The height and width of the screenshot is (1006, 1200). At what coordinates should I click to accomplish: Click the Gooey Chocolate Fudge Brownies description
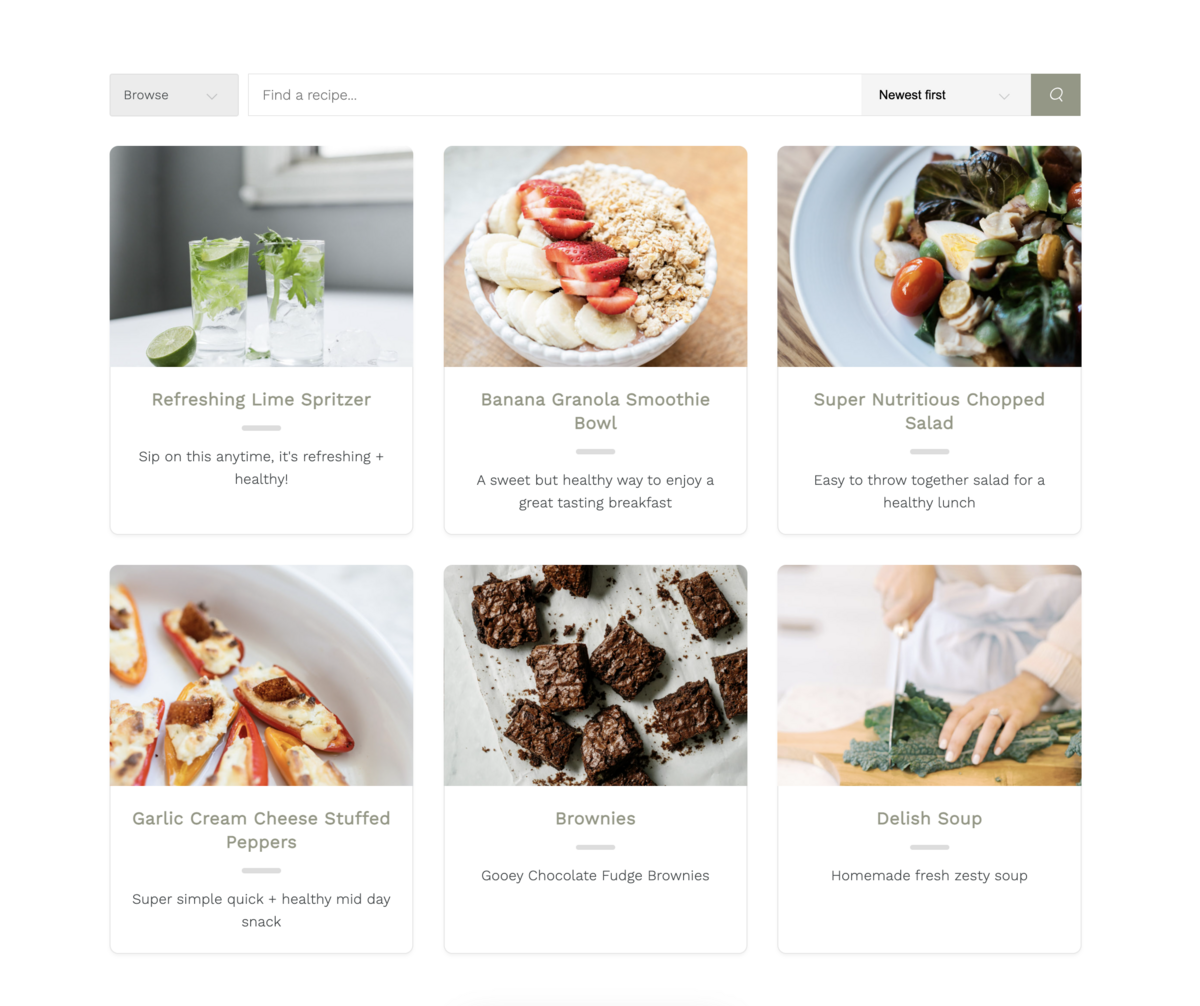(x=595, y=876)
